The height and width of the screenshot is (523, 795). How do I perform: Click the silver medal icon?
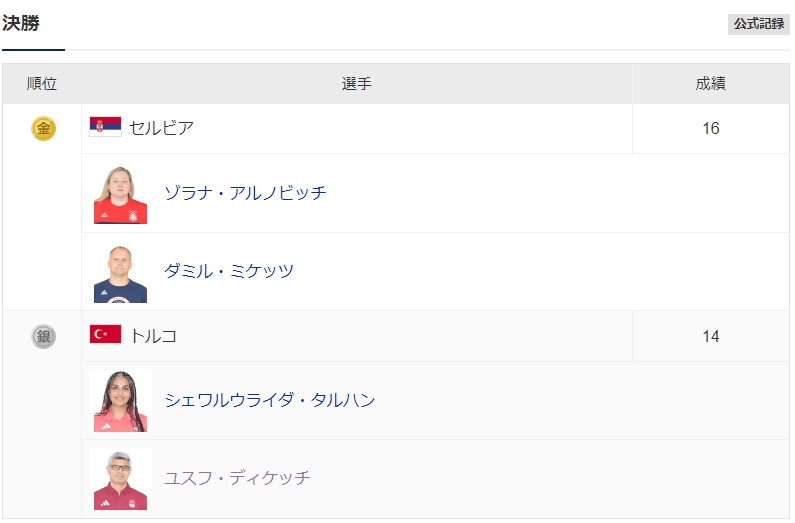click(43, 336)
